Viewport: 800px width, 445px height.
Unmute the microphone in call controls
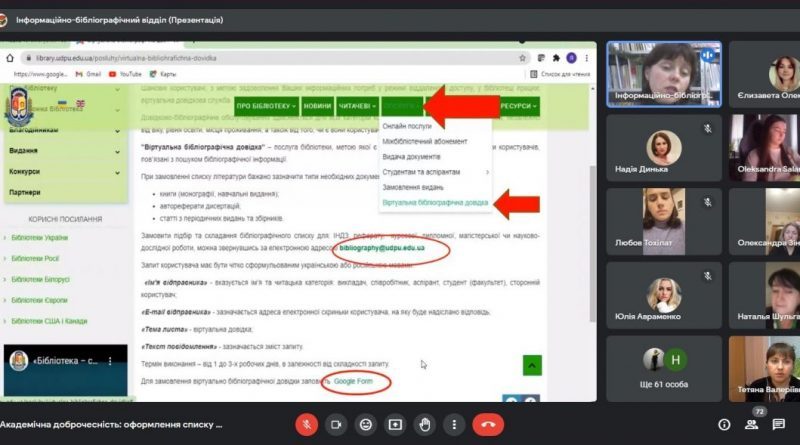(x=307, y=425)
